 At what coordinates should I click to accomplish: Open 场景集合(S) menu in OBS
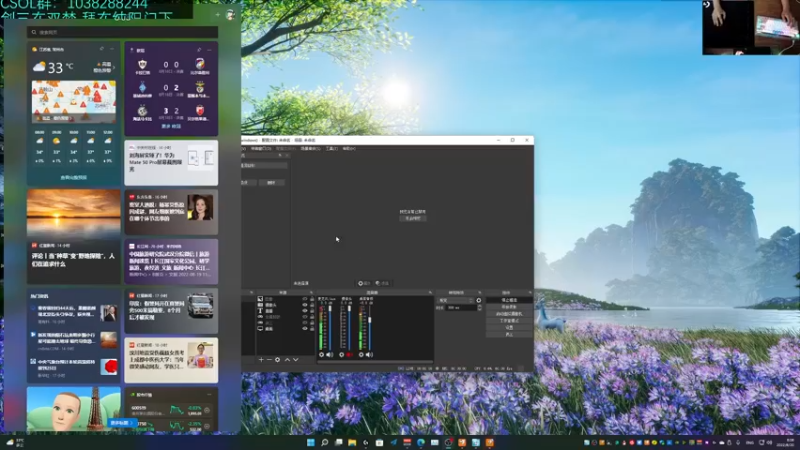pyautogui.click(x=311, y=148)
